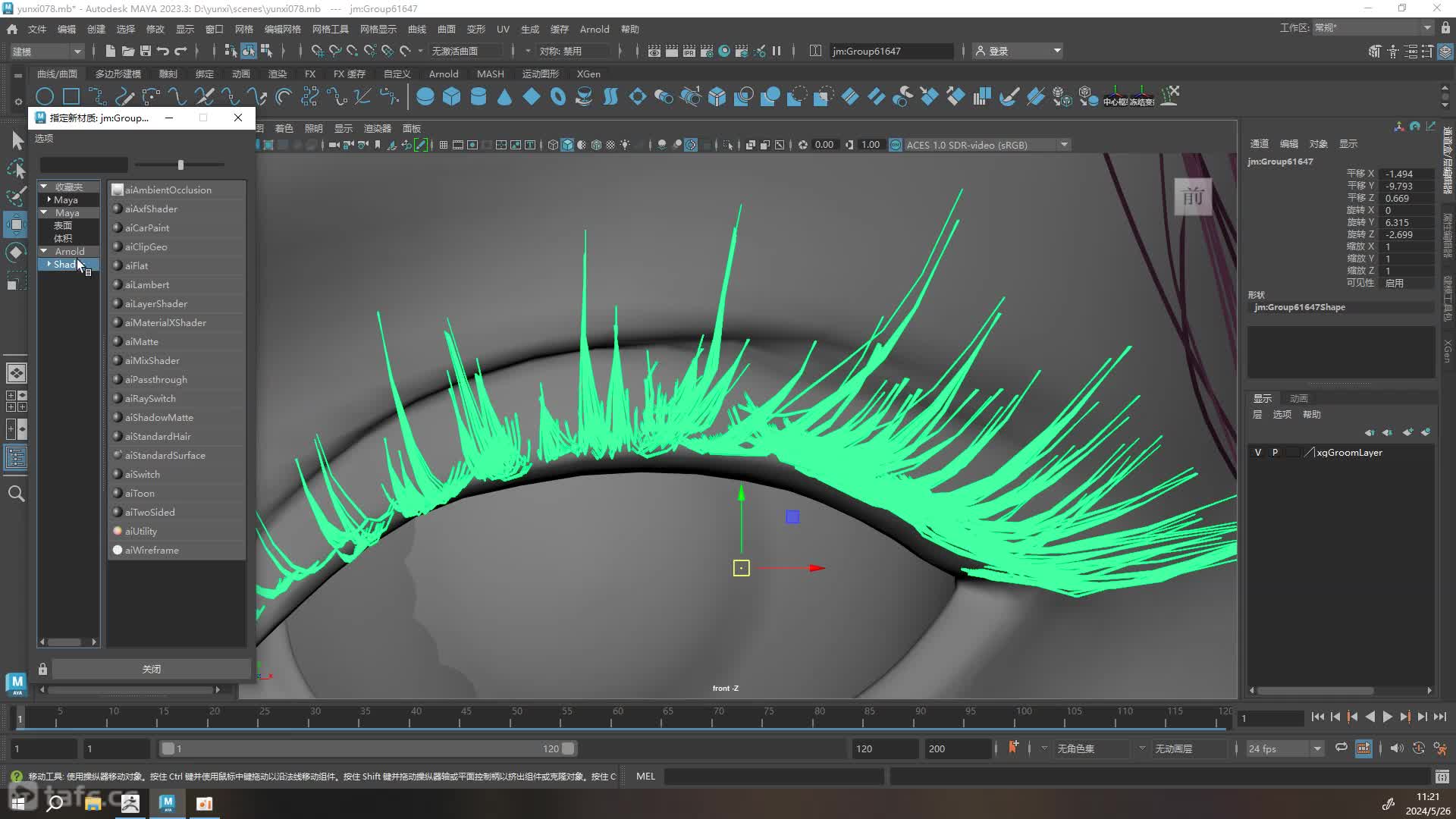
Task: Open the menu set dropdown 建模
Action: (47, 51)
